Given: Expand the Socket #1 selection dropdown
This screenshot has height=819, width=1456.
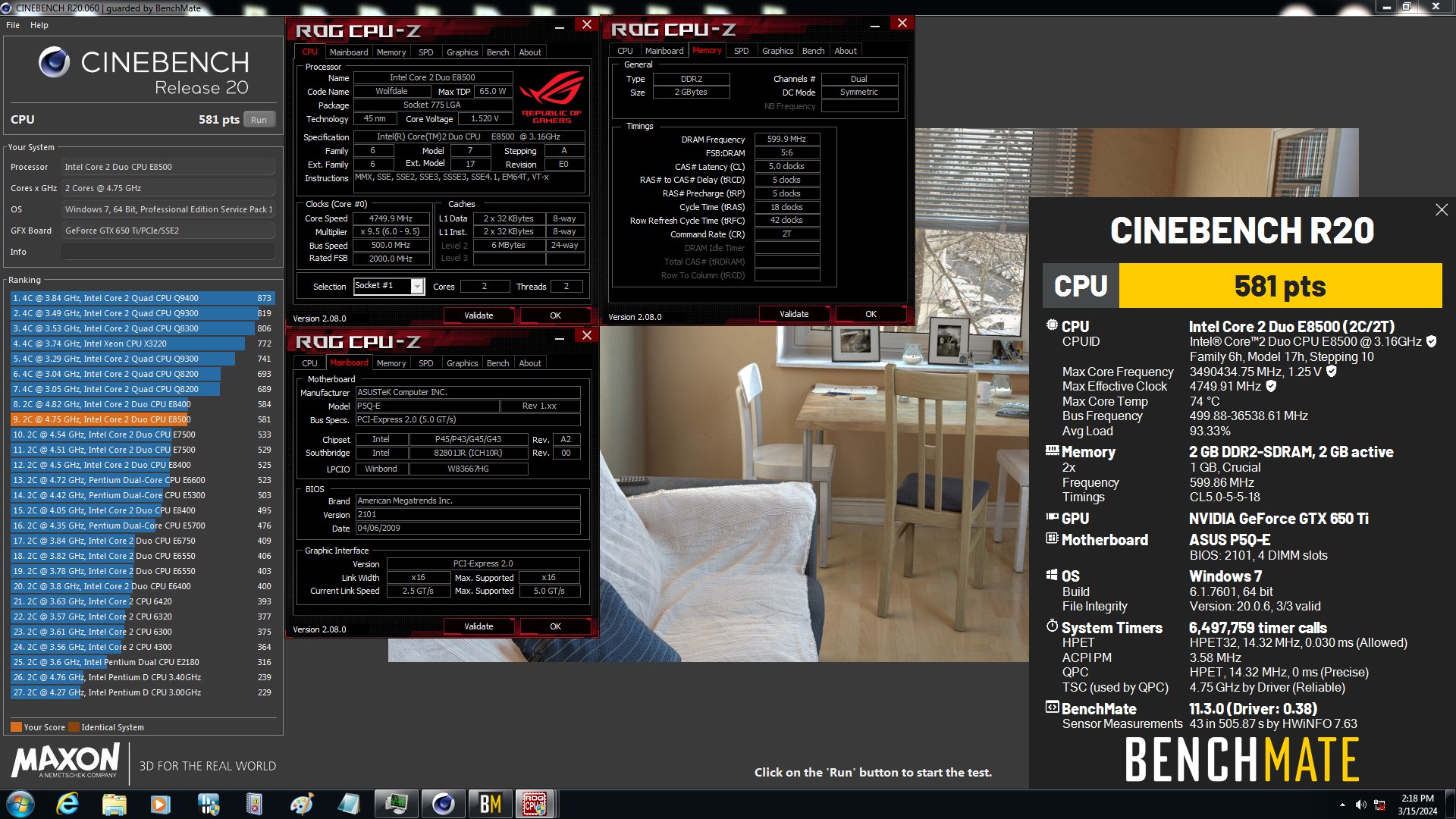Looking at the screenshot, I should 417,286.
